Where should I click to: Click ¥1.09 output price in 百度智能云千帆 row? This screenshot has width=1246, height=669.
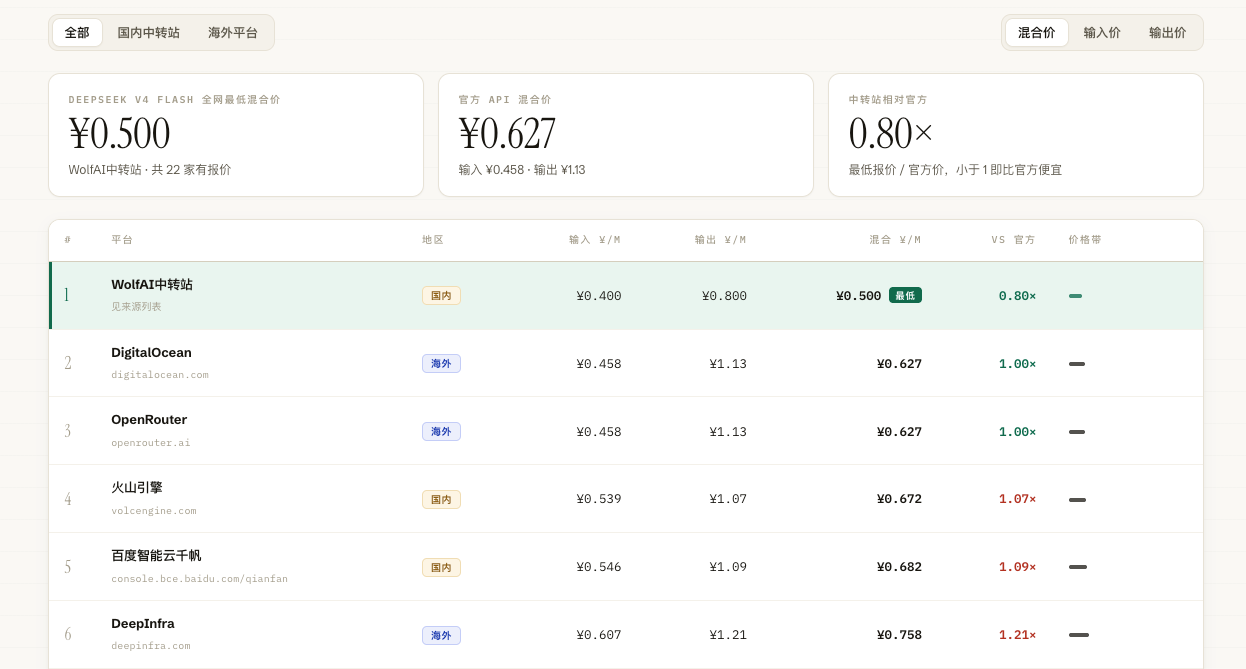(x=728, y=567)
